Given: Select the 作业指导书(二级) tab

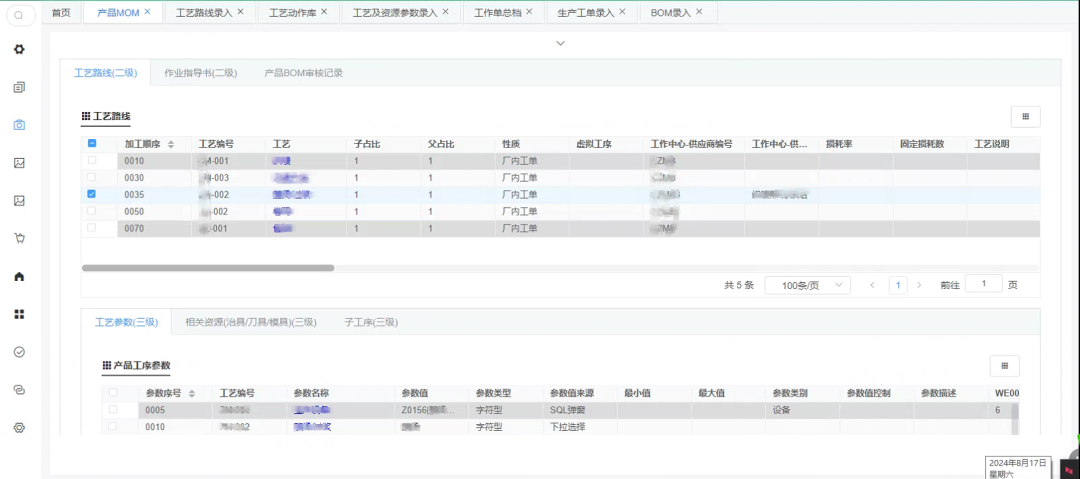Looking at the screenshot, I should [x=200, y=73].
